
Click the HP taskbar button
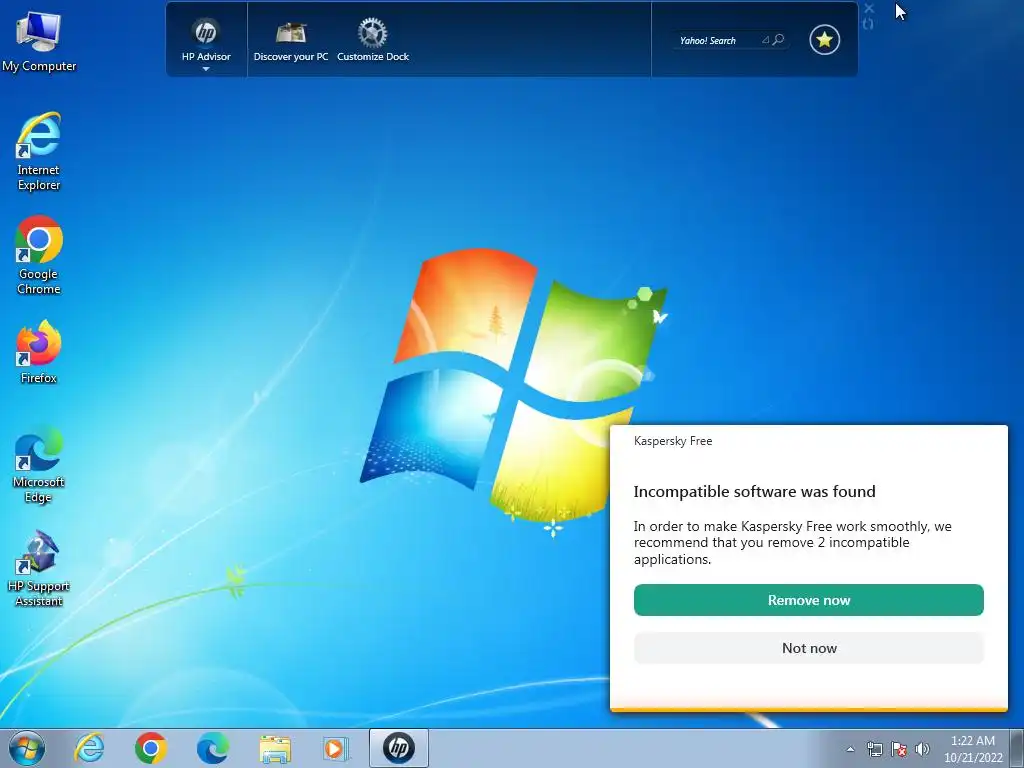point(398,748)
